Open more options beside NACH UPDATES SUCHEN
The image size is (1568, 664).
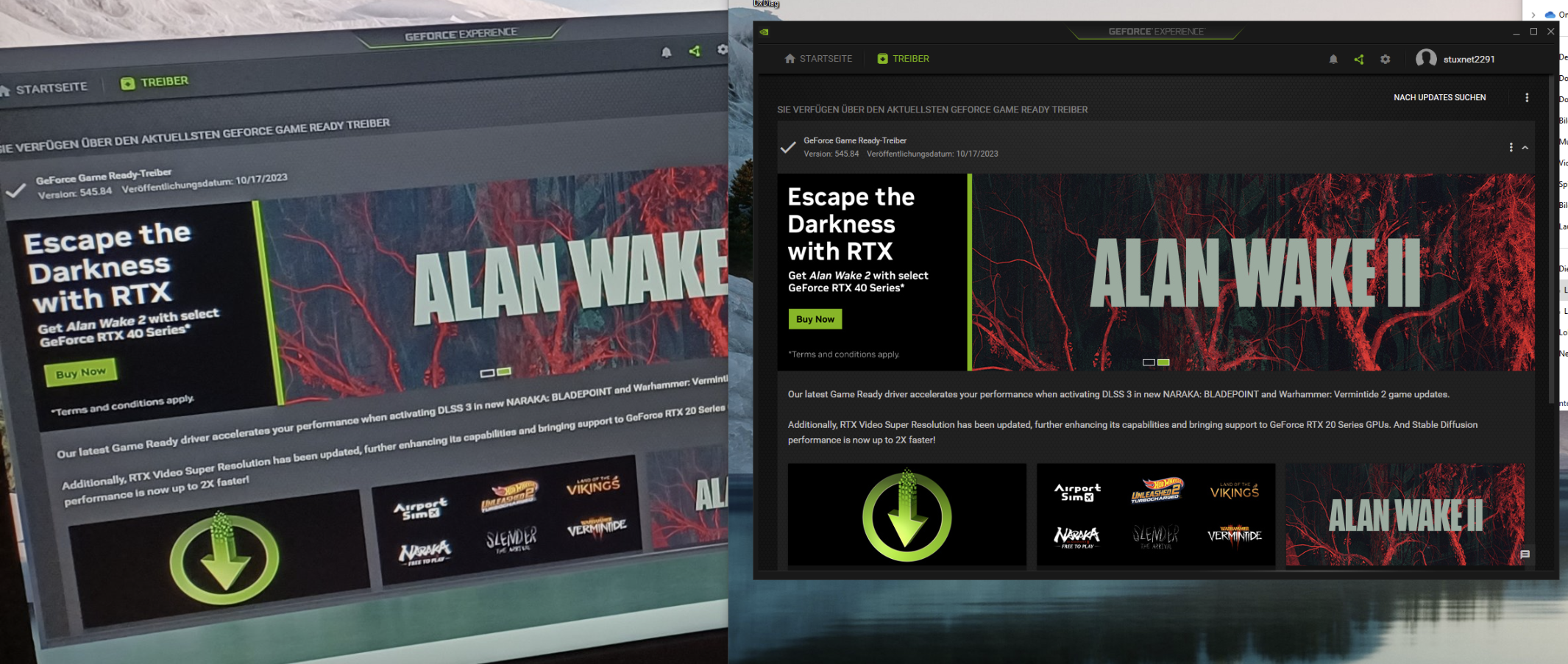(x=1527, y=97)
